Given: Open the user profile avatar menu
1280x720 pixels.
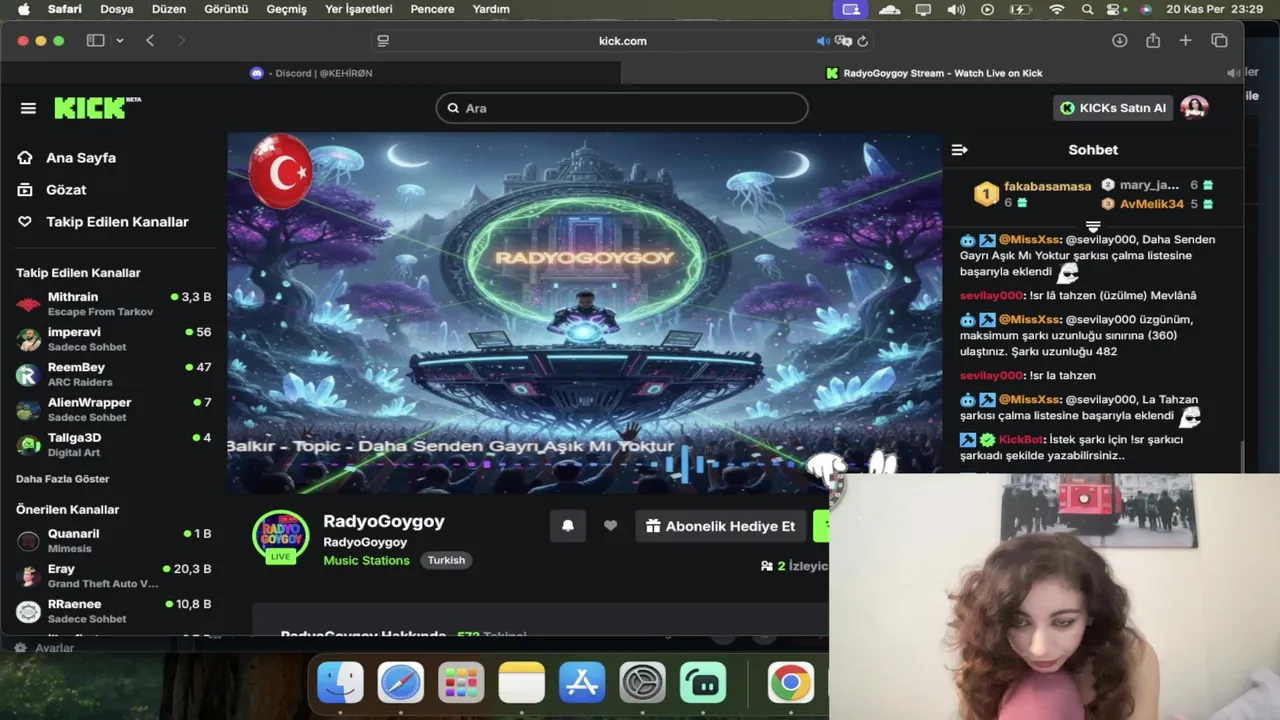Looking at the screenshot, I should click(1194, 108).
